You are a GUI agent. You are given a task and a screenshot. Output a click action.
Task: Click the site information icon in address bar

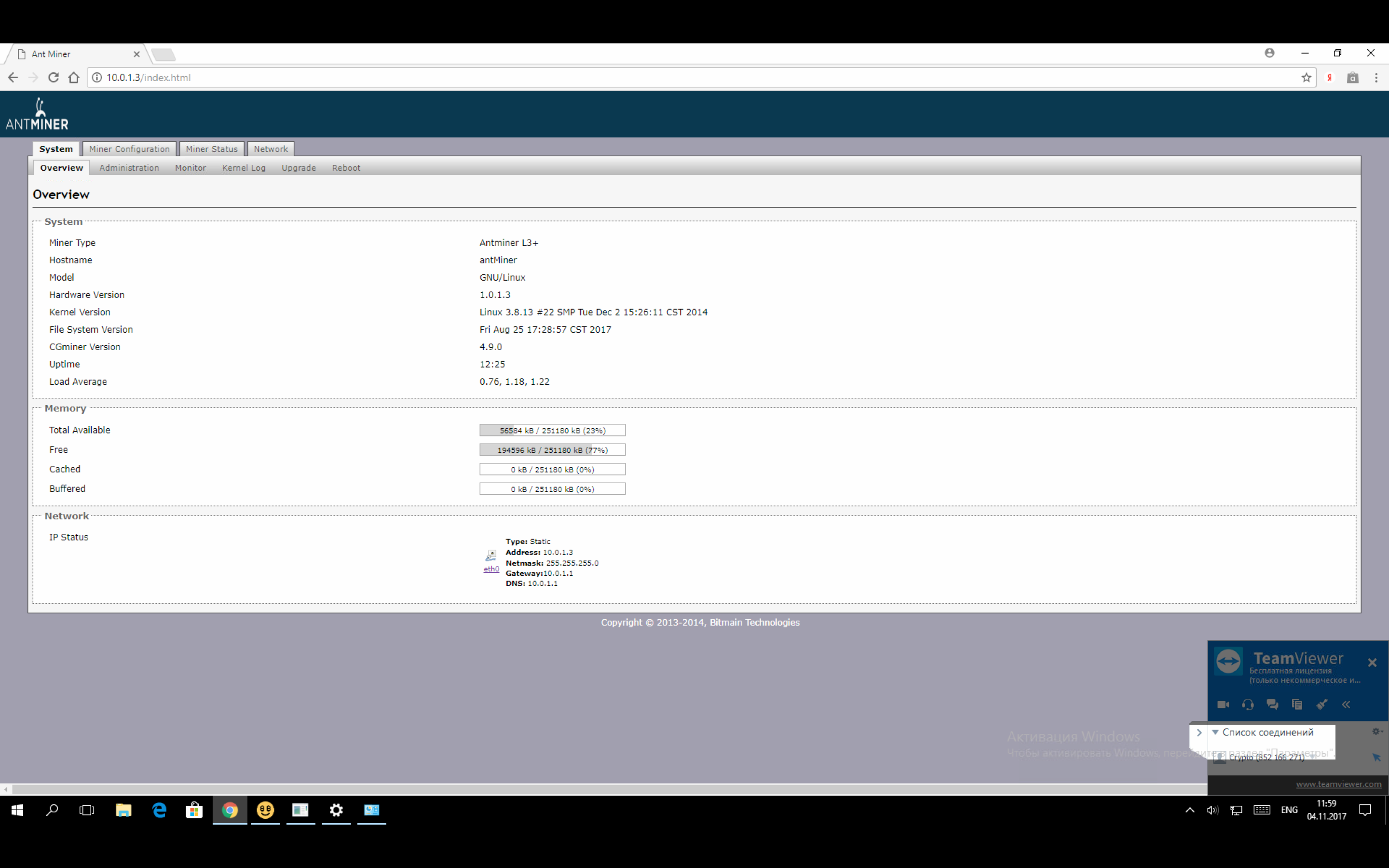[x=97, y=78]
